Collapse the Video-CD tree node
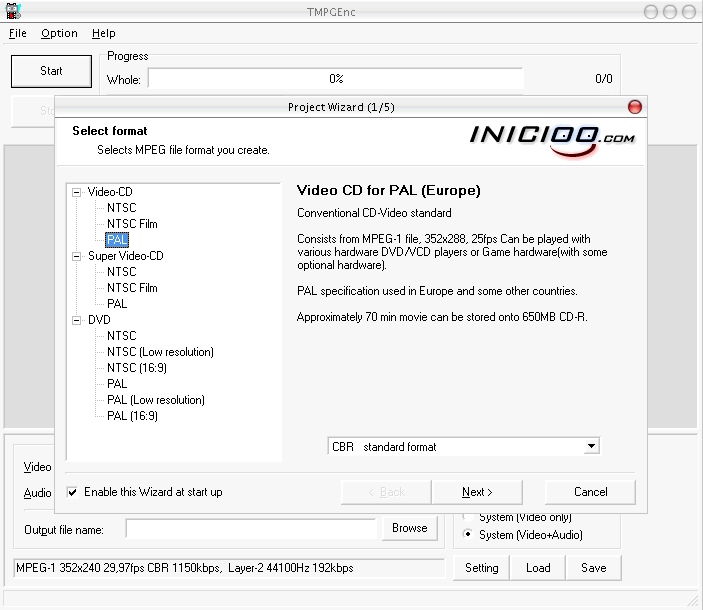703x610 pixels. (x=77, y=192)
